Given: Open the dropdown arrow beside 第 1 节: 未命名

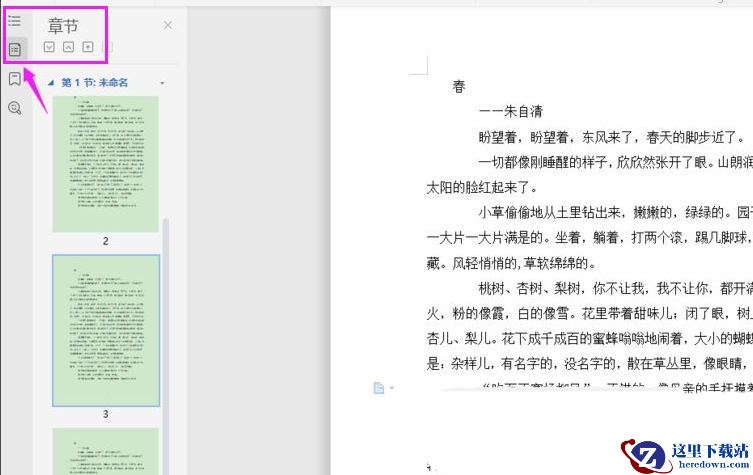Looking at the screenshot, I should pos(162,83).
